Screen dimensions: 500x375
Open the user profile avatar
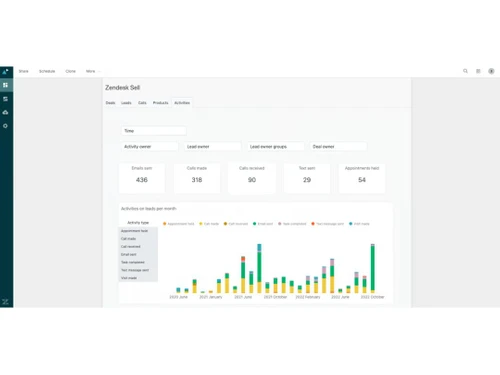click(x=491, y=71)
